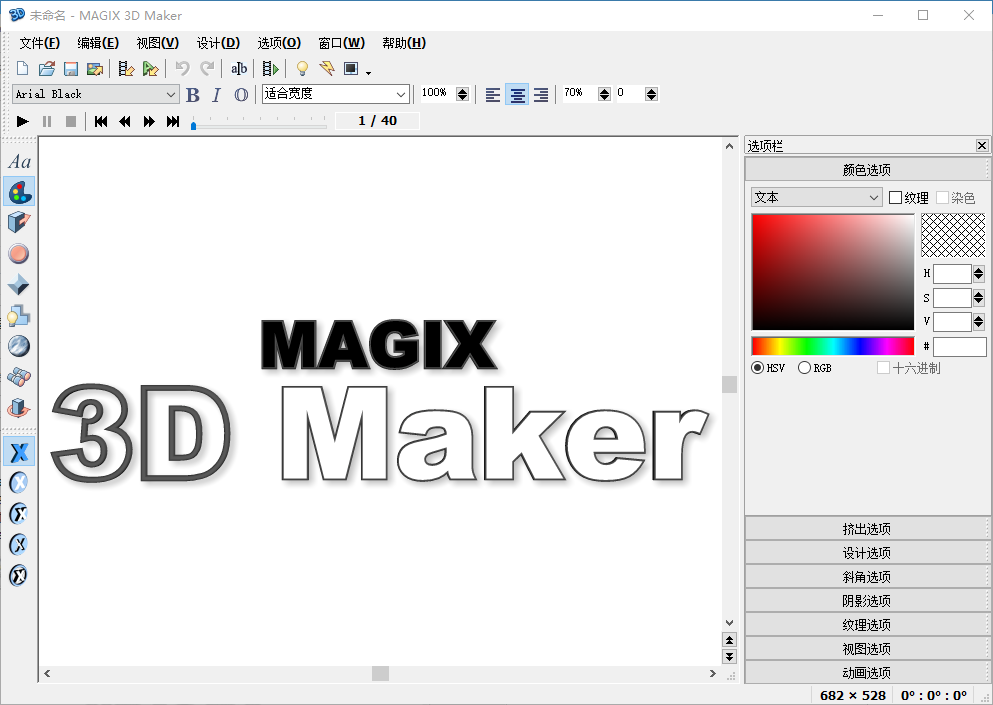
Task: Open the 文件(F) menu
Action: tap(39, 43)
